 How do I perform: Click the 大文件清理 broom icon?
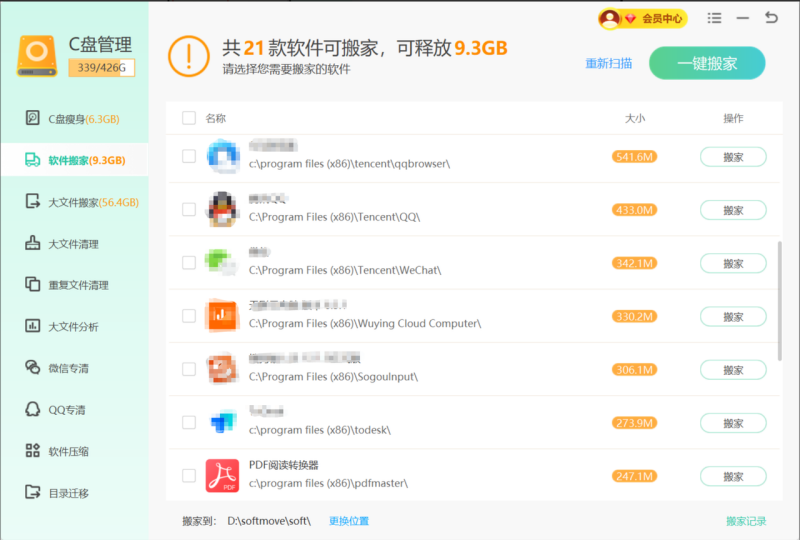33,243
